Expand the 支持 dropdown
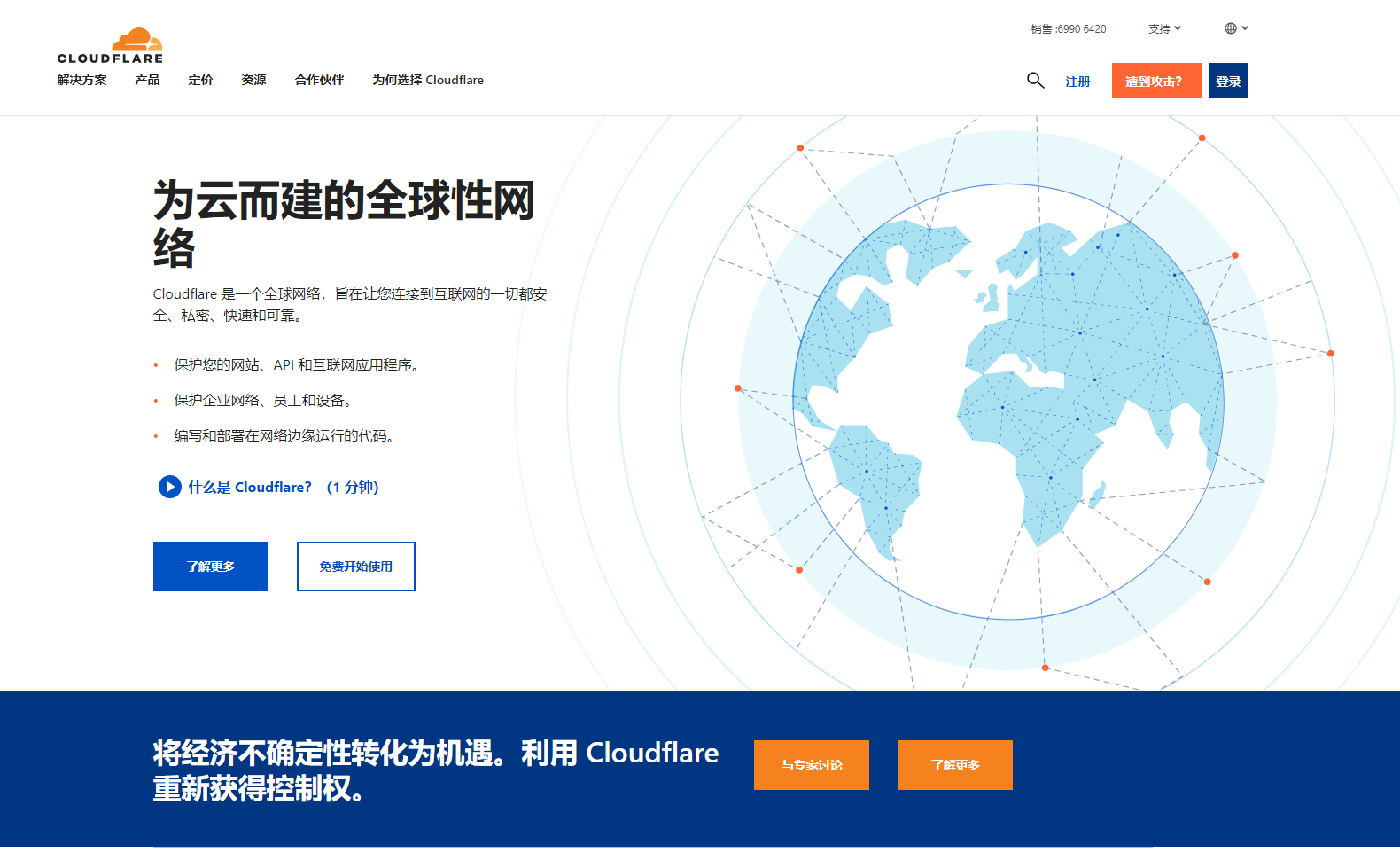The image size is (1400, 852). click(1164, 28)
